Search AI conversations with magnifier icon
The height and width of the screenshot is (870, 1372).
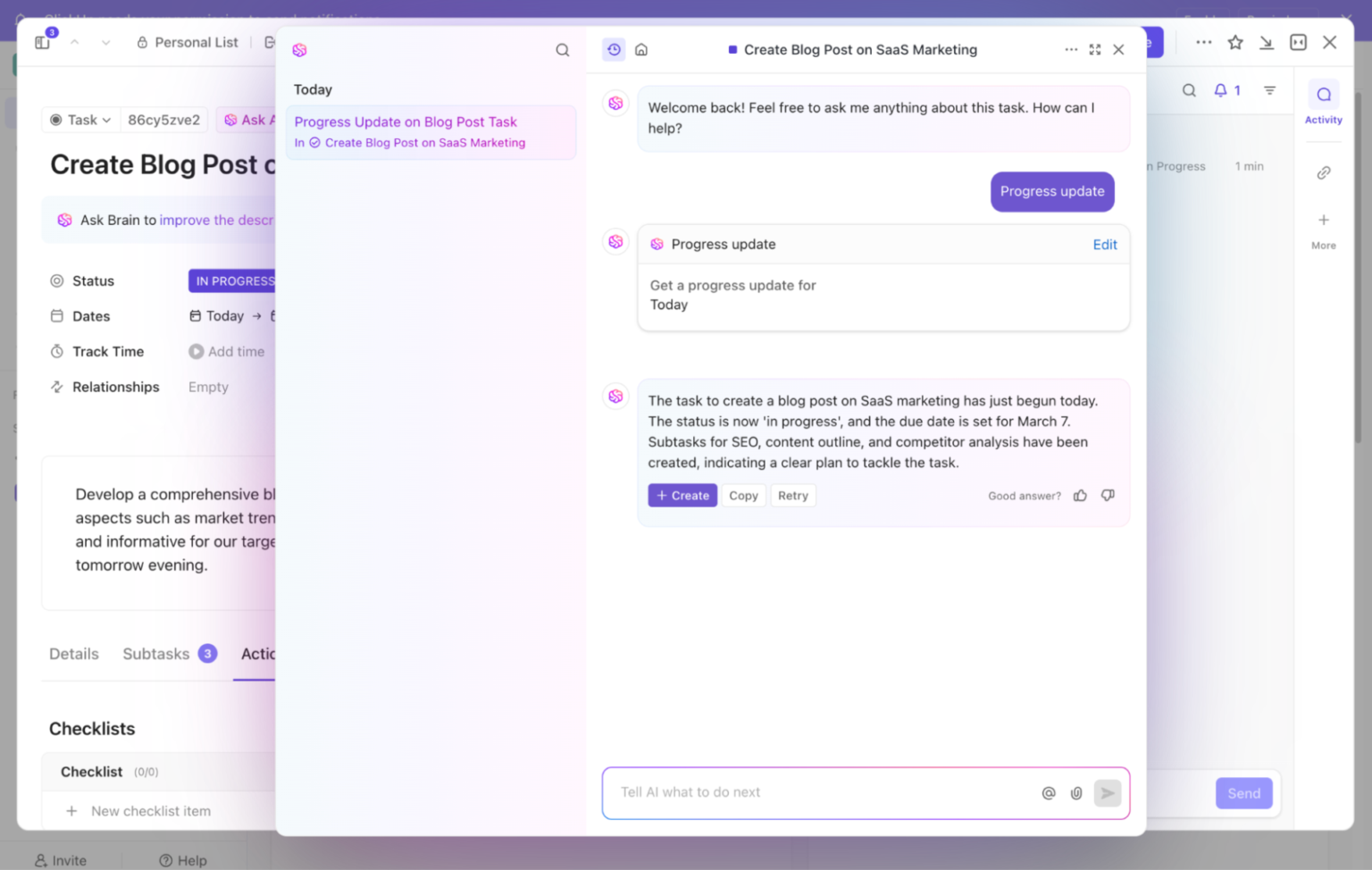(562, 49)
